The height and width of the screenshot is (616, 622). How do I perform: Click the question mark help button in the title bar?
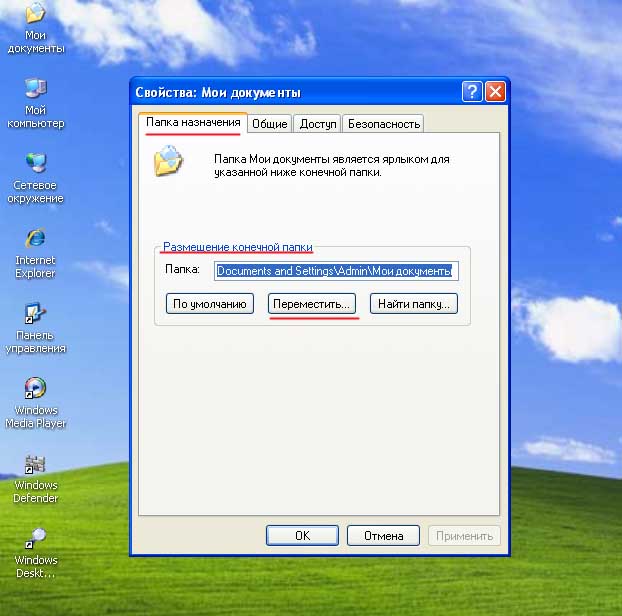pos(472,93)
